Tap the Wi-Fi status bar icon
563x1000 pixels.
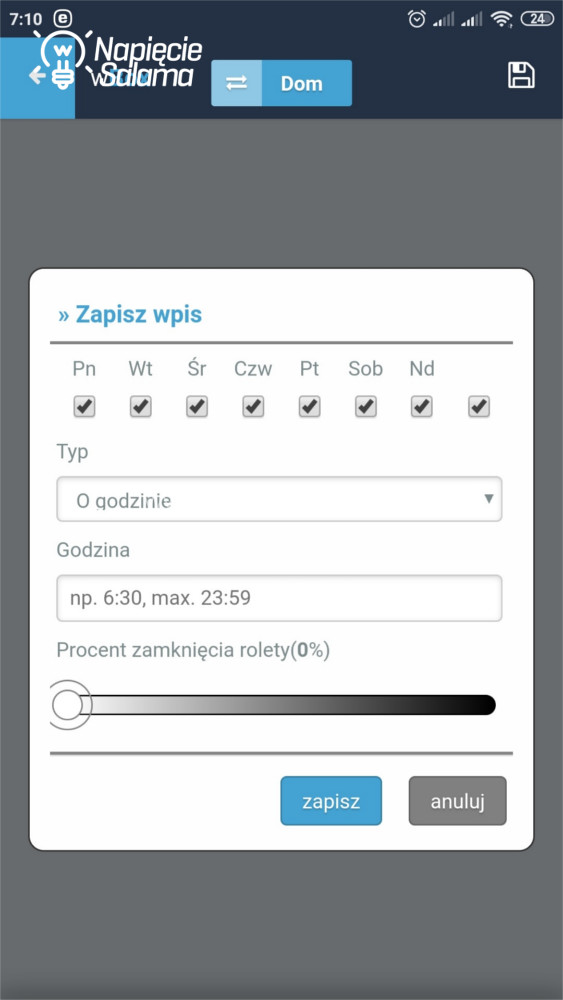502,20
